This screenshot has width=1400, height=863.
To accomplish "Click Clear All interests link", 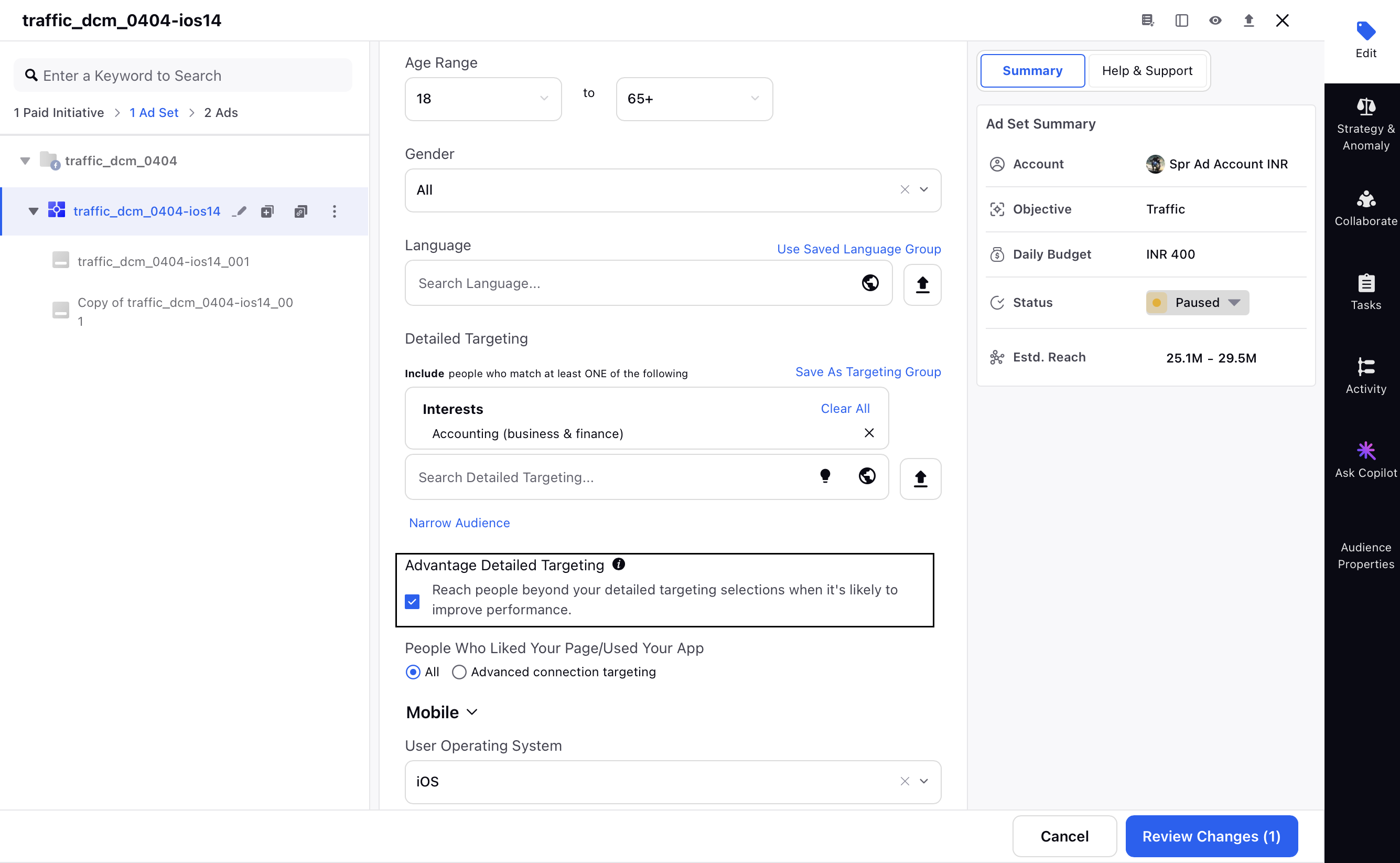I will (x=845, y=409).
